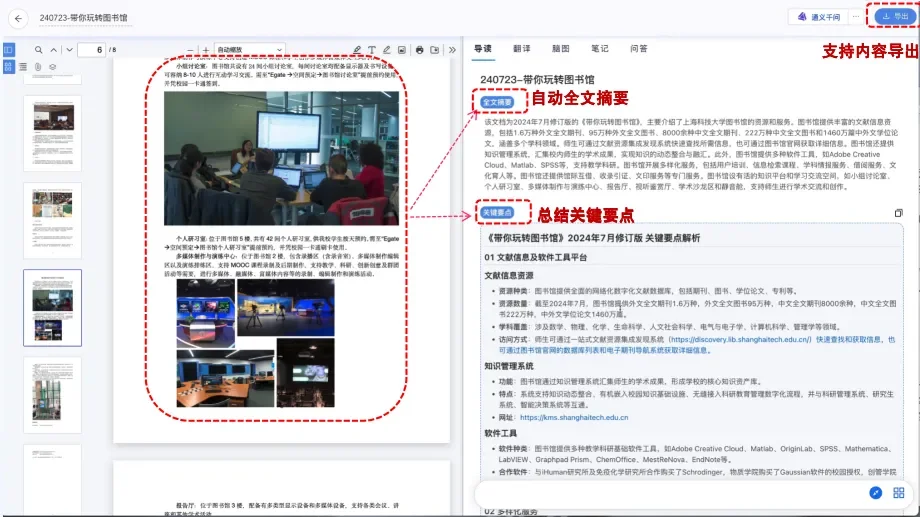Toggle the PDF sidebar panel
The height and width of the screenshot is (517, 920).
tap(8, 49)
